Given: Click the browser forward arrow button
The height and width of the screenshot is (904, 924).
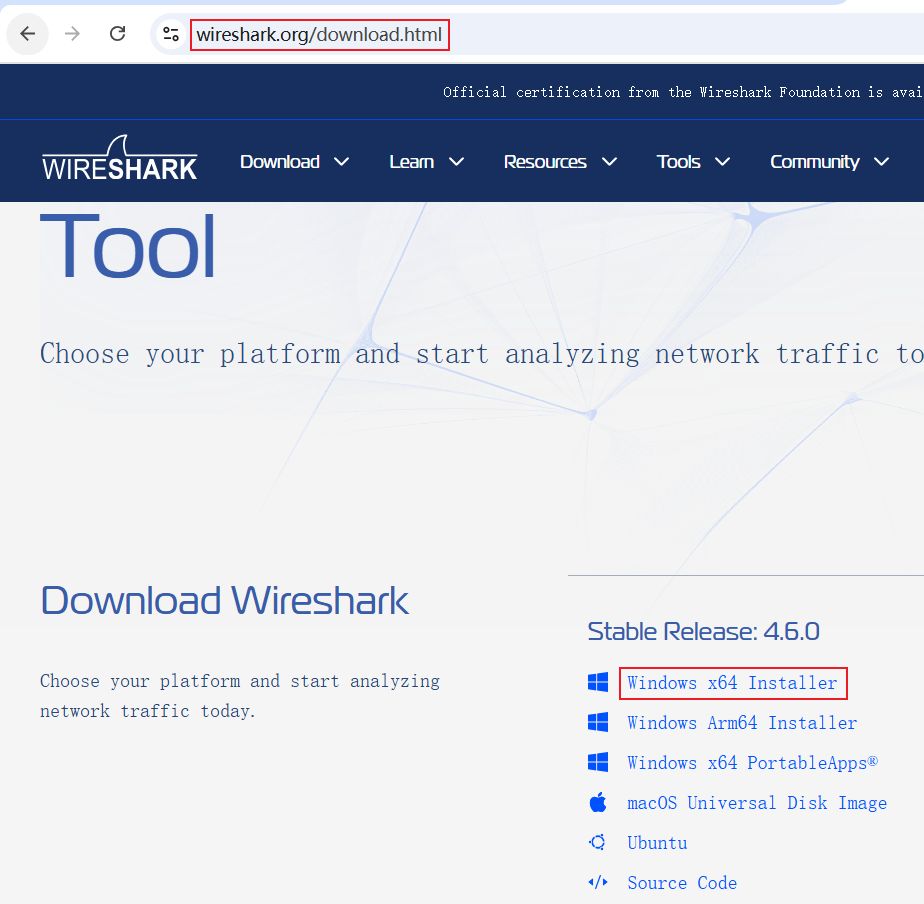Looking at the screenshot, I should 72,34.
